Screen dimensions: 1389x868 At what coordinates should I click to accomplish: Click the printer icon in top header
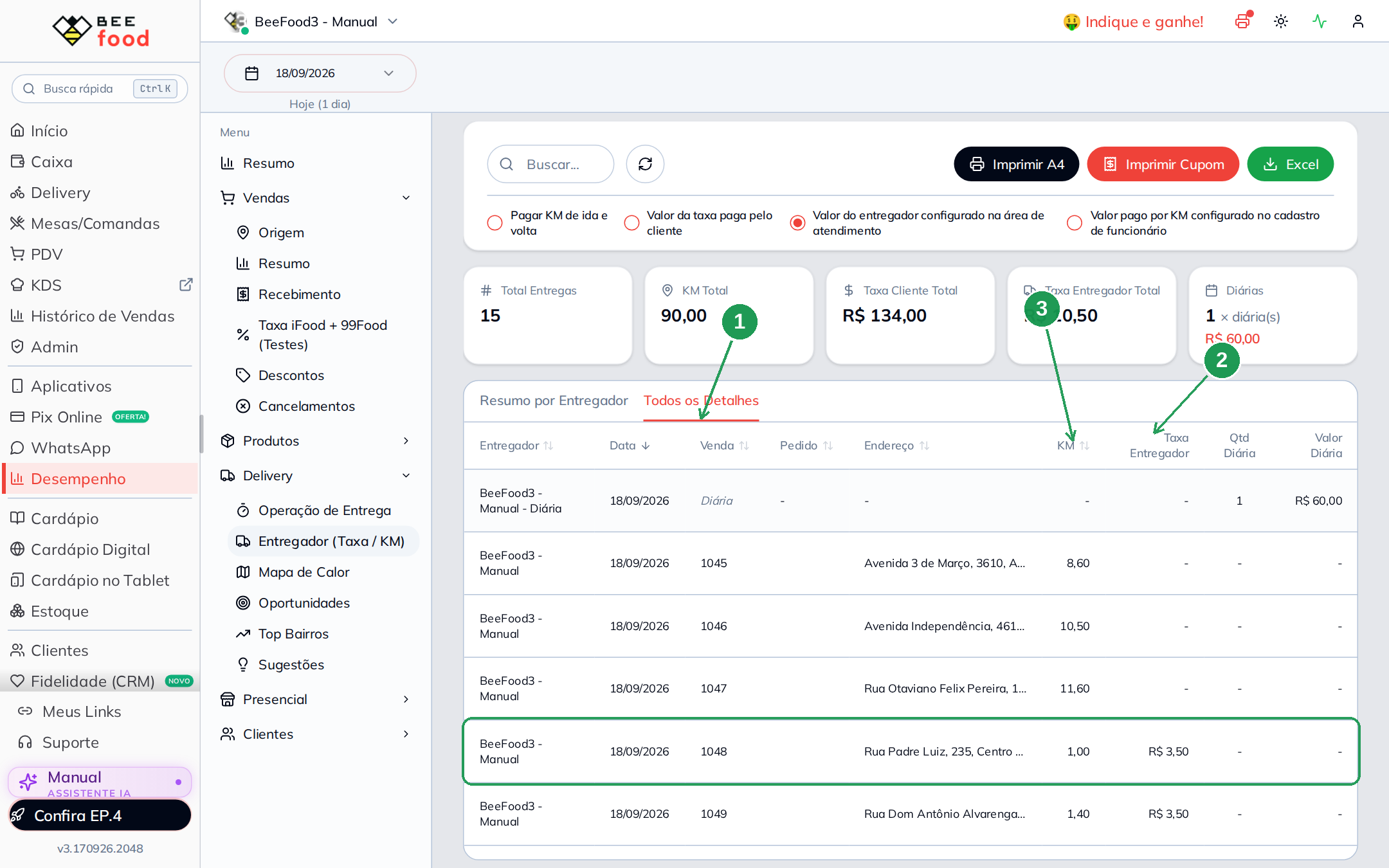[1242, 21]
